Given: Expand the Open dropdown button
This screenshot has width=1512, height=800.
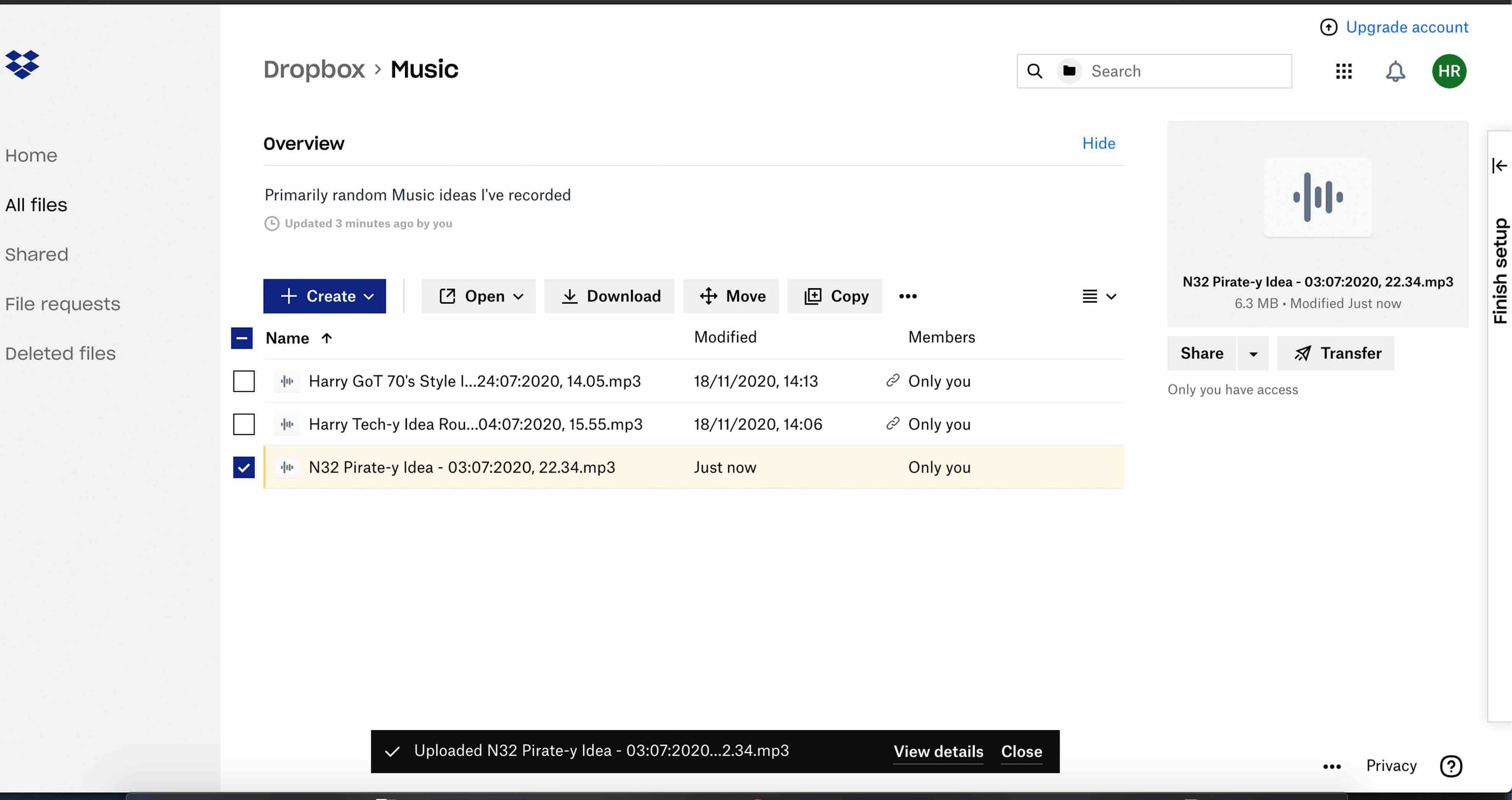Looking at the screenshot, I should click(x=478, y=296).
